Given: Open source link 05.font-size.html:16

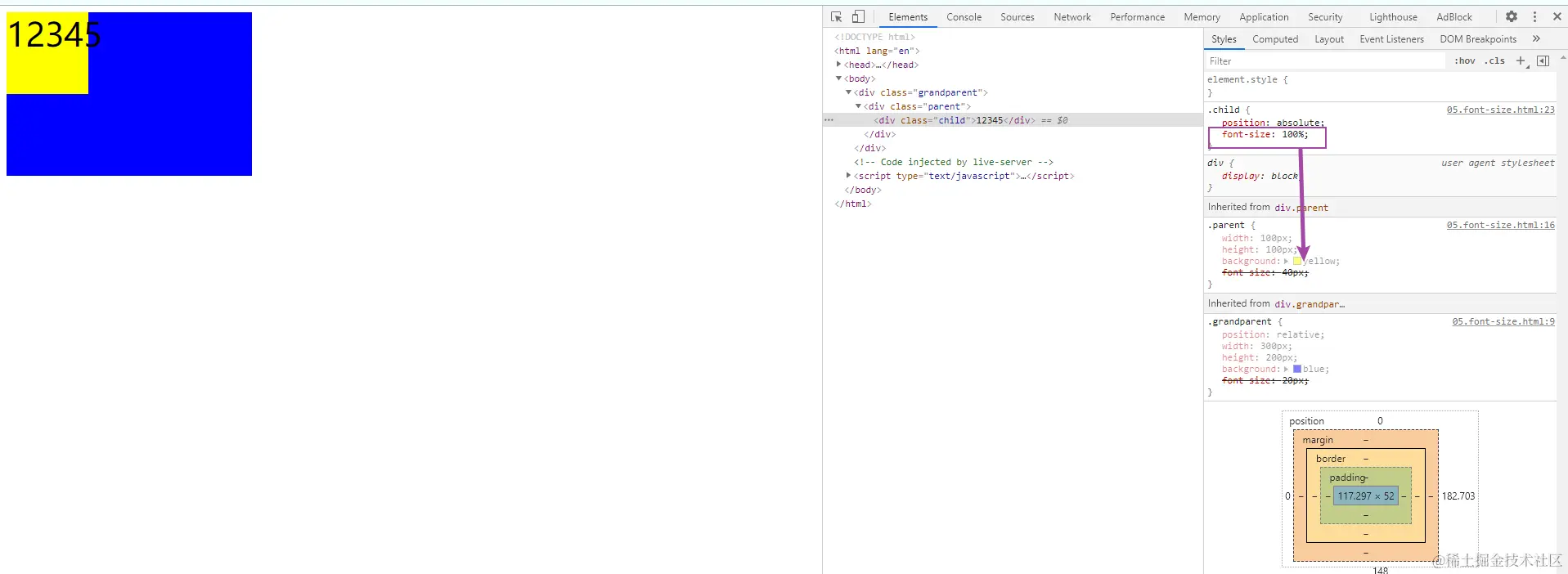Looking at the screenshot, I should (1500, 225).
